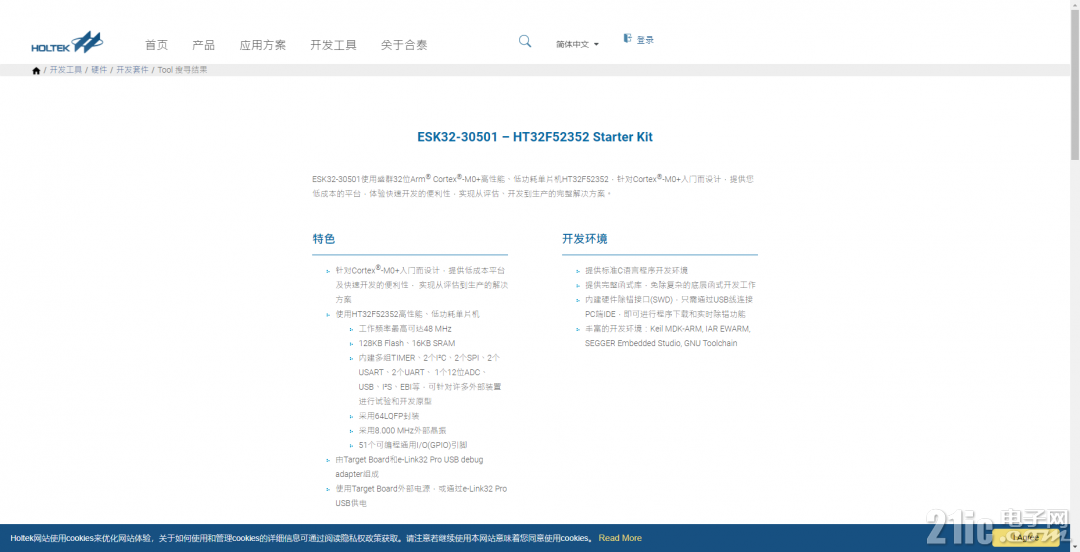The width and height of the screenshot is (1080, 552).
Task: Click the 内建硬件除错接口(SWD) bullet
Action: [x=669, y=307]
